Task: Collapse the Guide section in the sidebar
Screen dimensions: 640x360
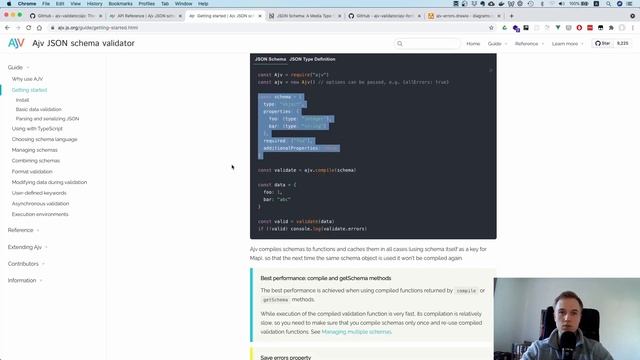Action: coord(18,67)
